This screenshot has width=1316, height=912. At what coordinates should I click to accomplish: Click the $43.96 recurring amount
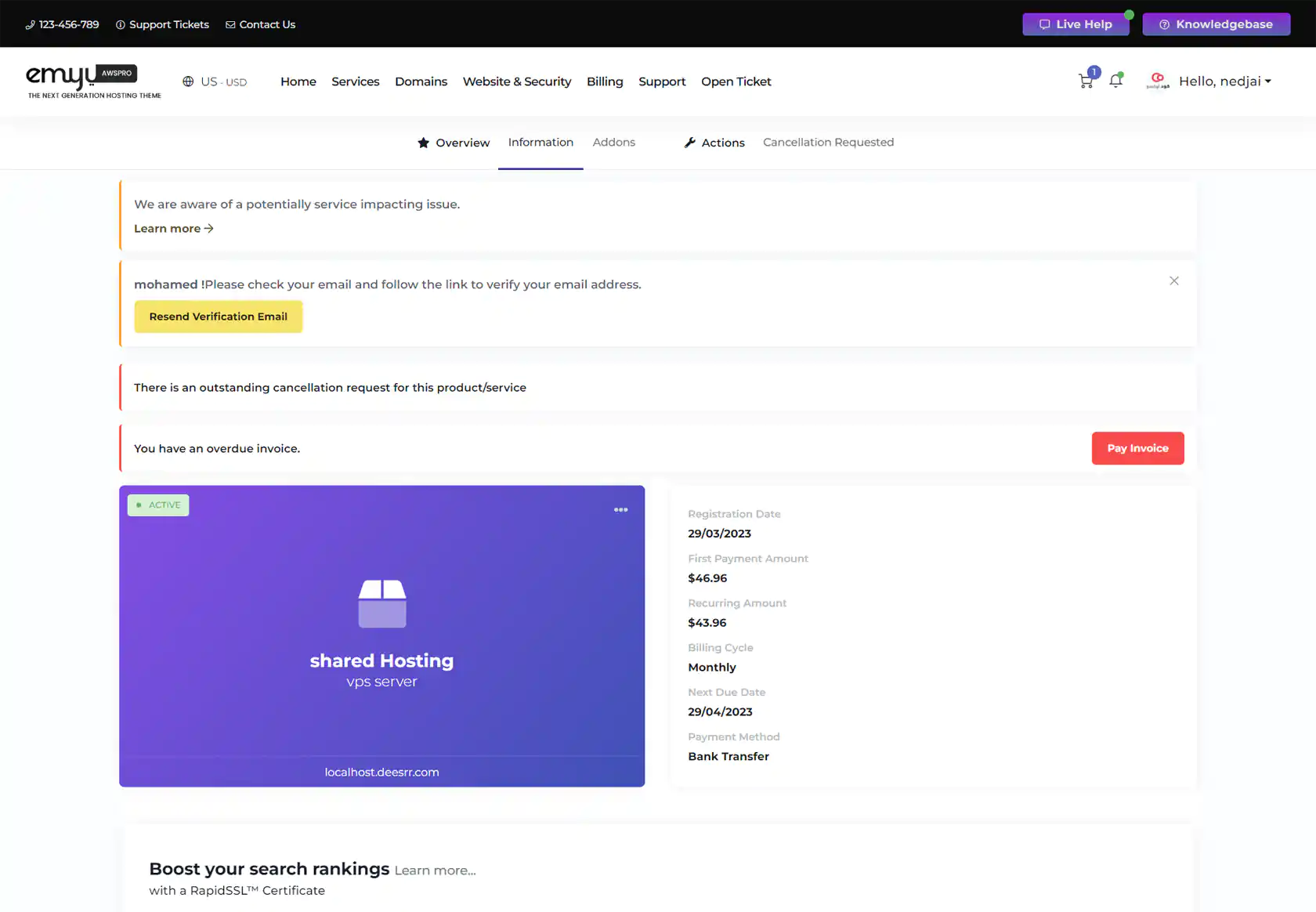click(707, 623)
